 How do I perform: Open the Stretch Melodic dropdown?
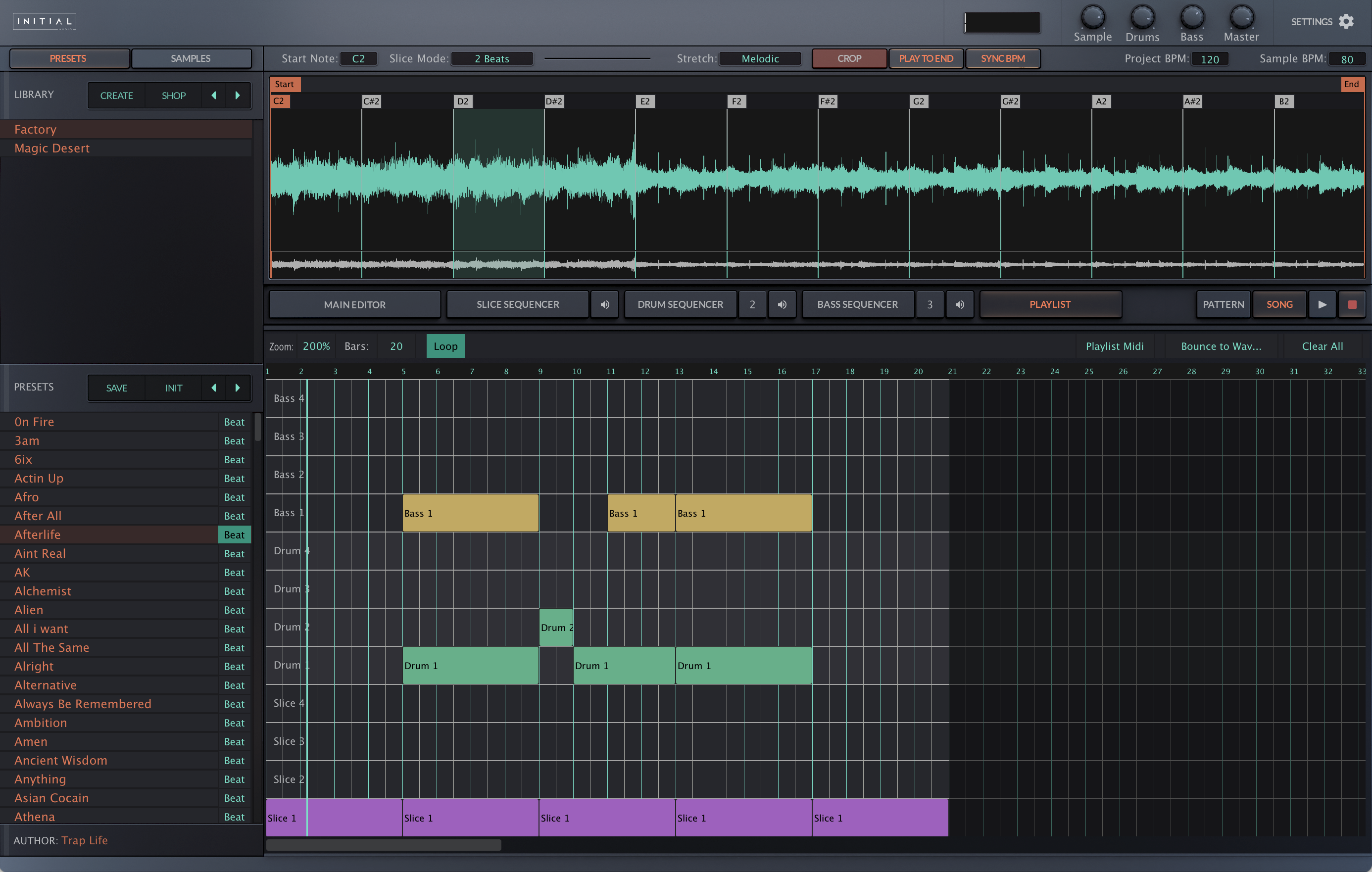760,59
